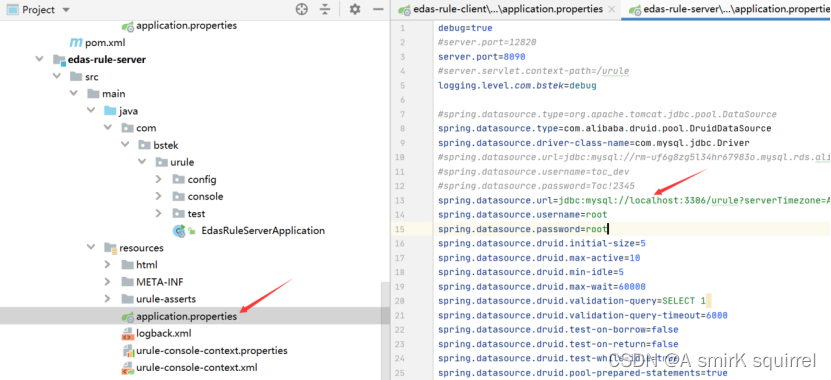Close the edas-rule-client application.properties tab

pyautogui.click(x=612, y=9)
